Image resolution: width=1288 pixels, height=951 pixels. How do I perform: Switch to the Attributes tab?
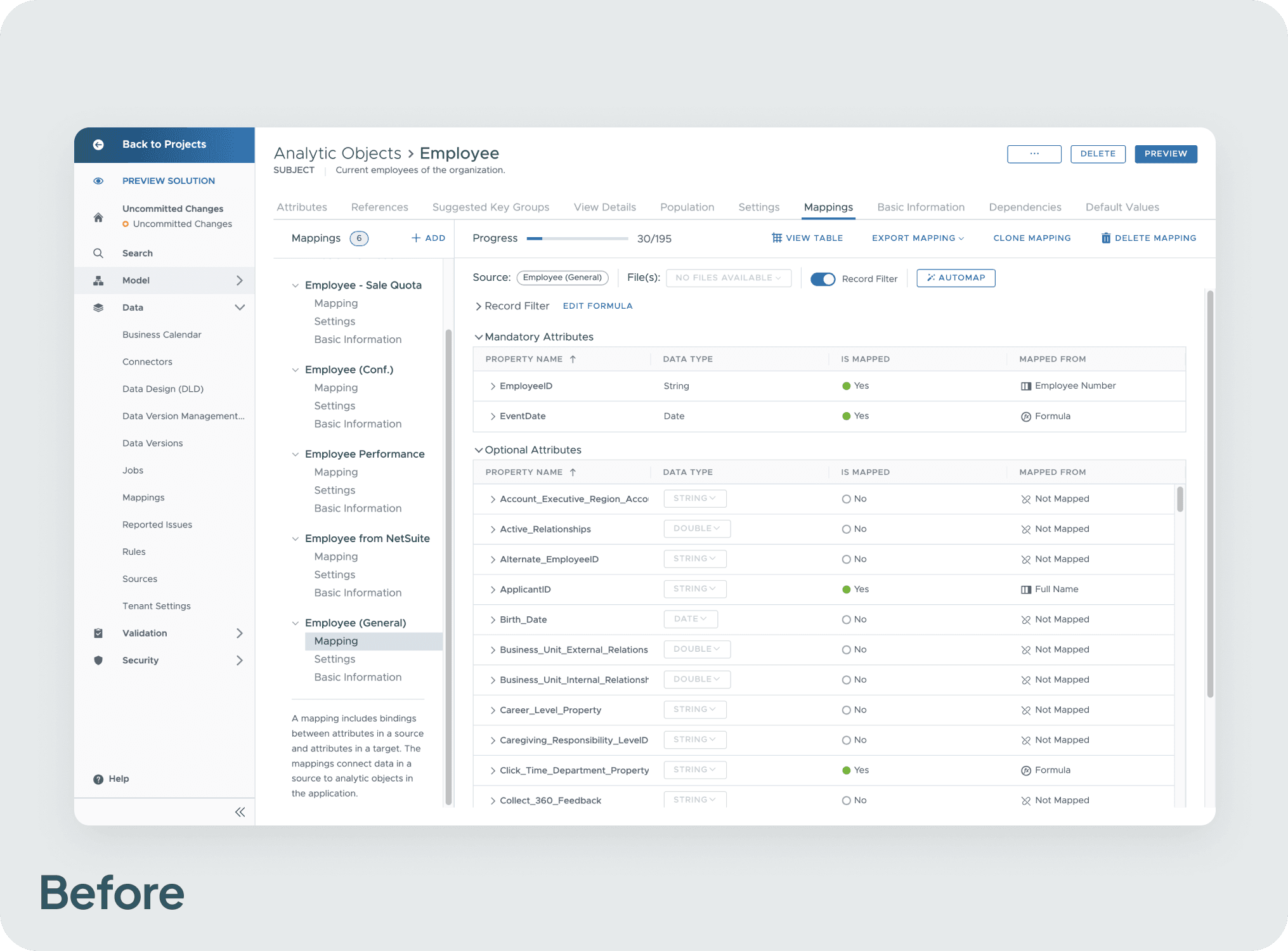coord(302,207)
